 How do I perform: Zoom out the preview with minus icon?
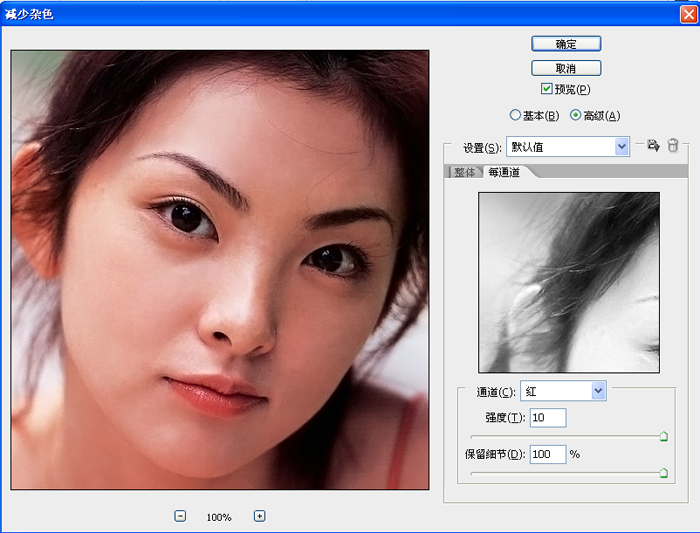180,516
